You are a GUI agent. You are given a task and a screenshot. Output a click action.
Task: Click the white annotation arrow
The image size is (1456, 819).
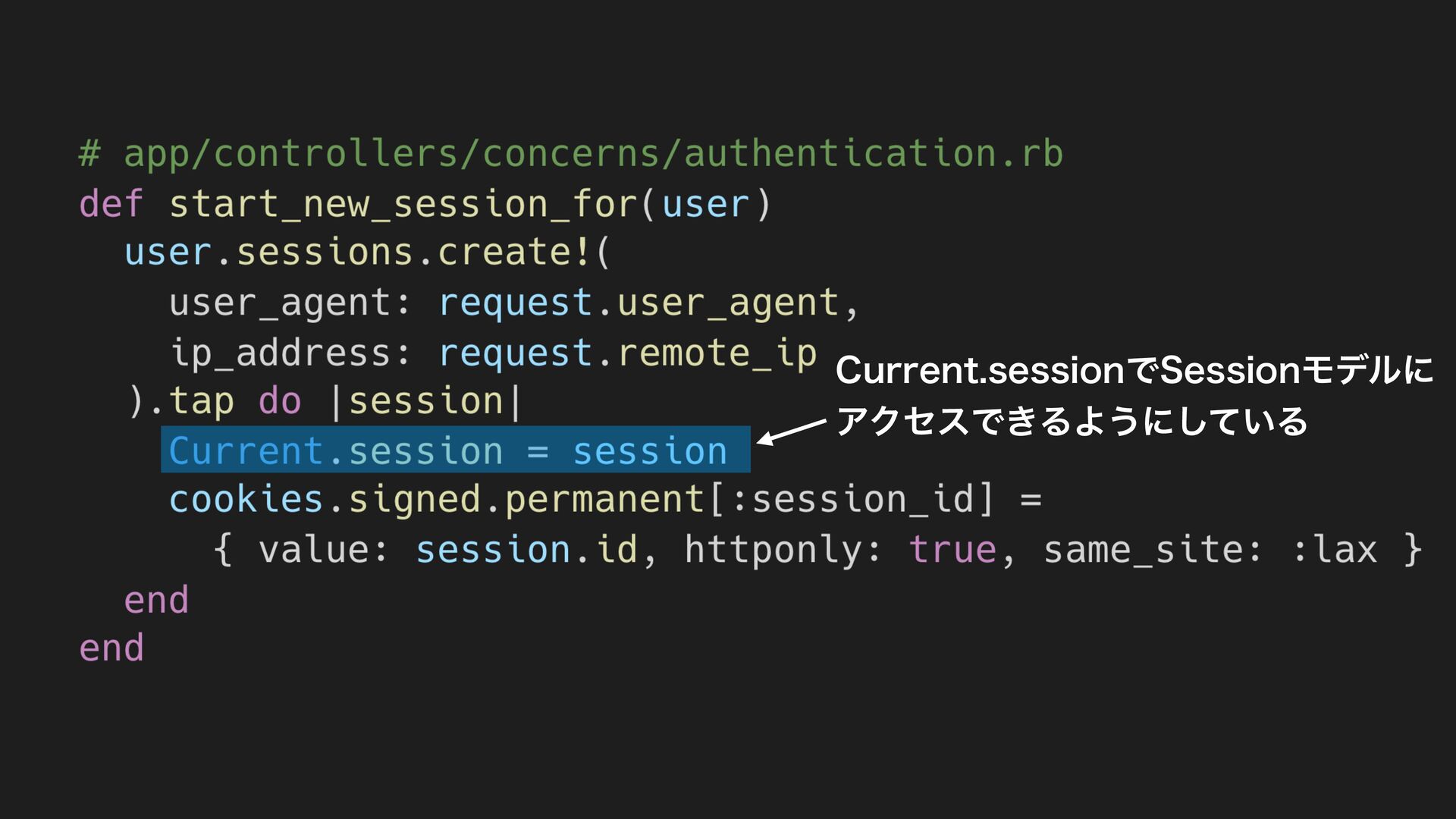click(791, 431)
